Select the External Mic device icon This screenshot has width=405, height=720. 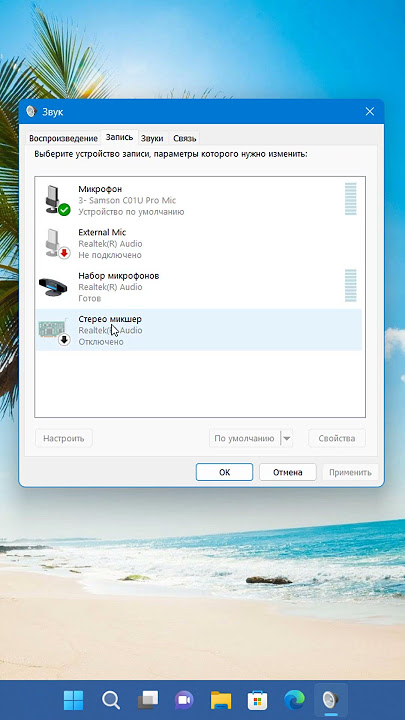click(57, 243)
